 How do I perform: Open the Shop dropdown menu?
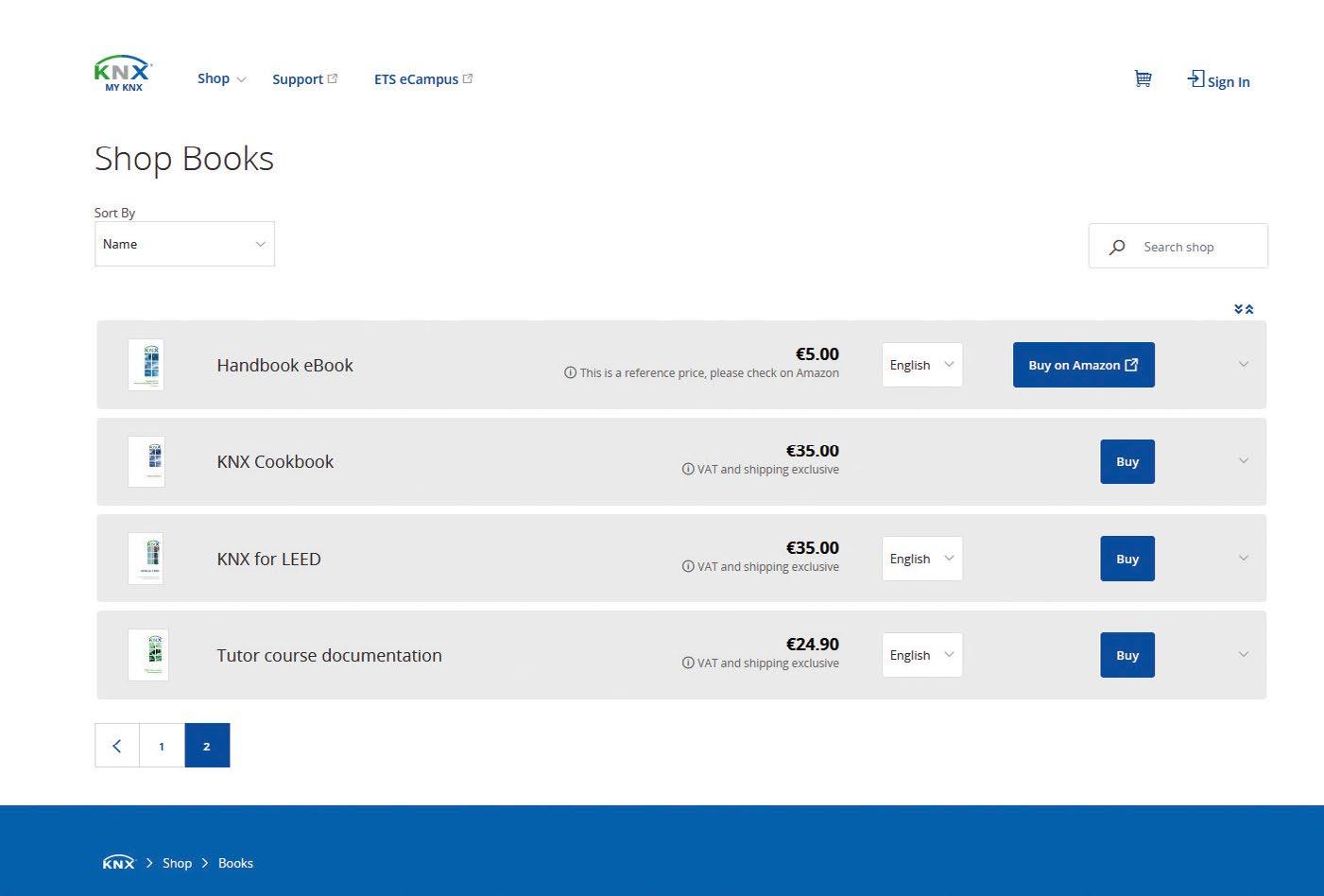221,78
